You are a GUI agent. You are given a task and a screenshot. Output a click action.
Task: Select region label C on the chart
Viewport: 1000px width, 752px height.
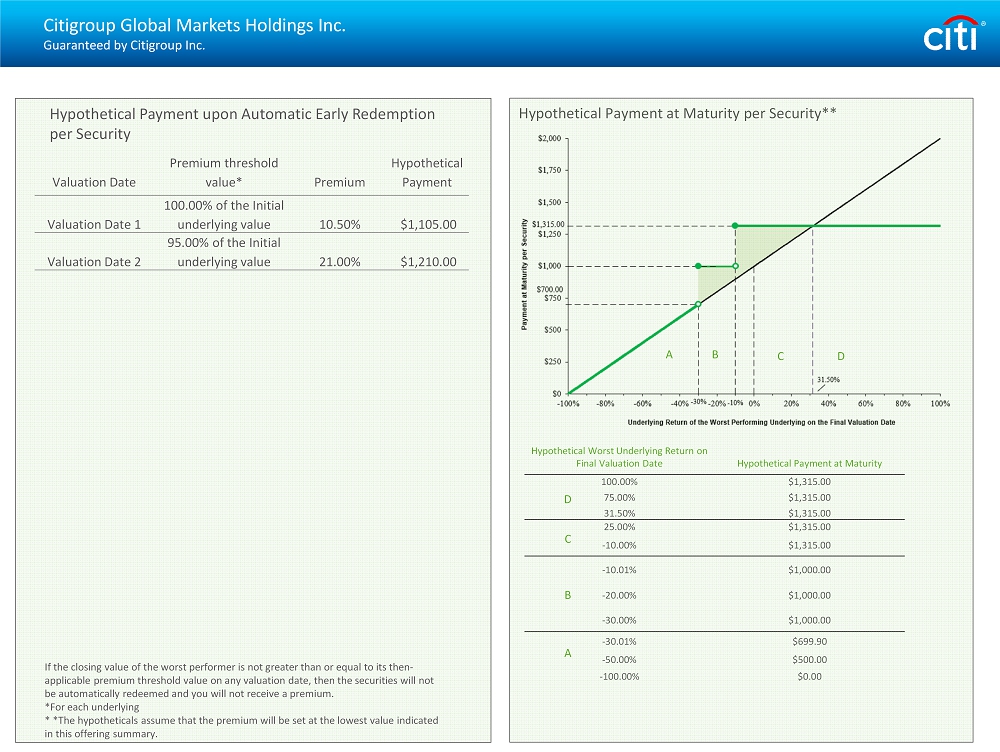click(x=780, y=356)
